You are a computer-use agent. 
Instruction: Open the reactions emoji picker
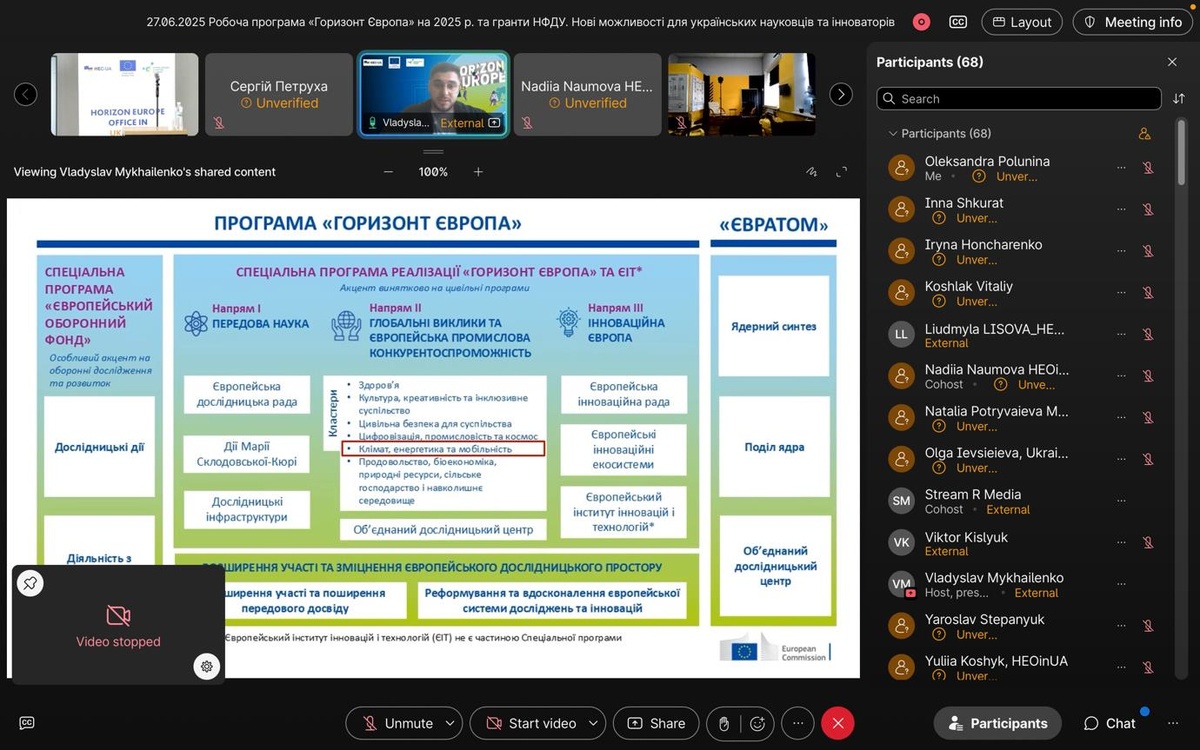757,723
